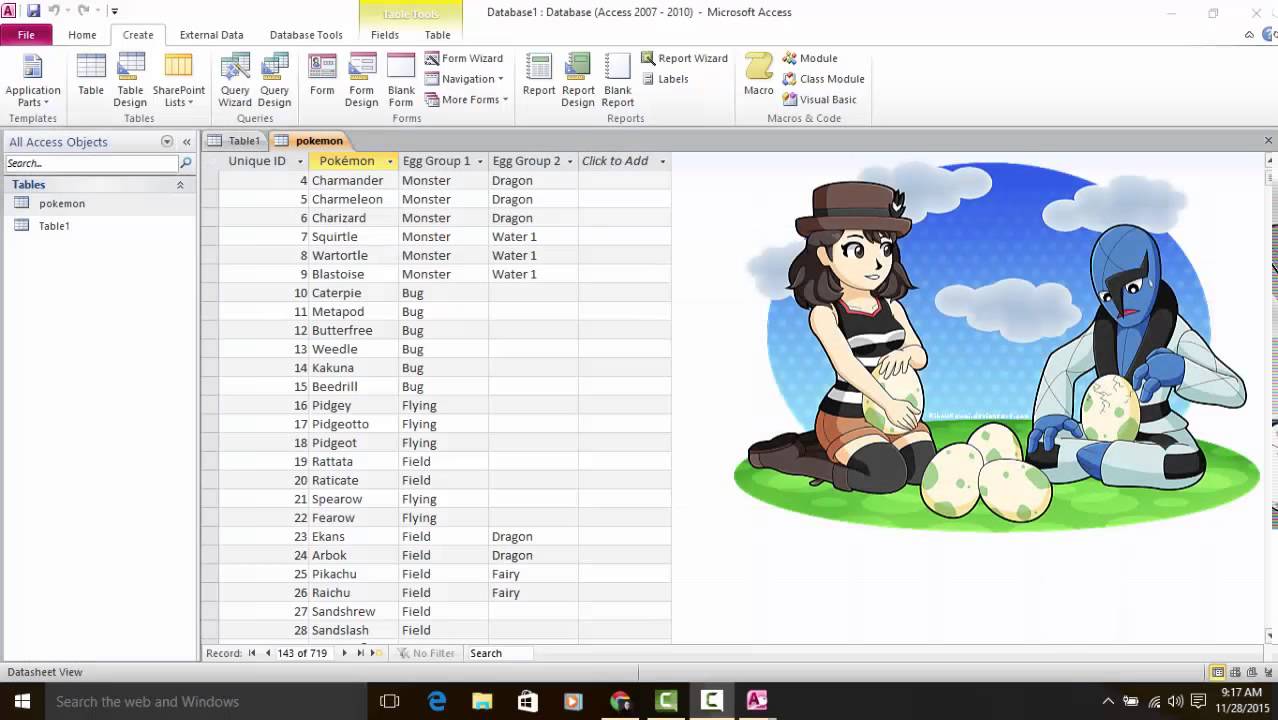Go to the previous record
This screenshot has width=1278, height=720.
[267, 653]
